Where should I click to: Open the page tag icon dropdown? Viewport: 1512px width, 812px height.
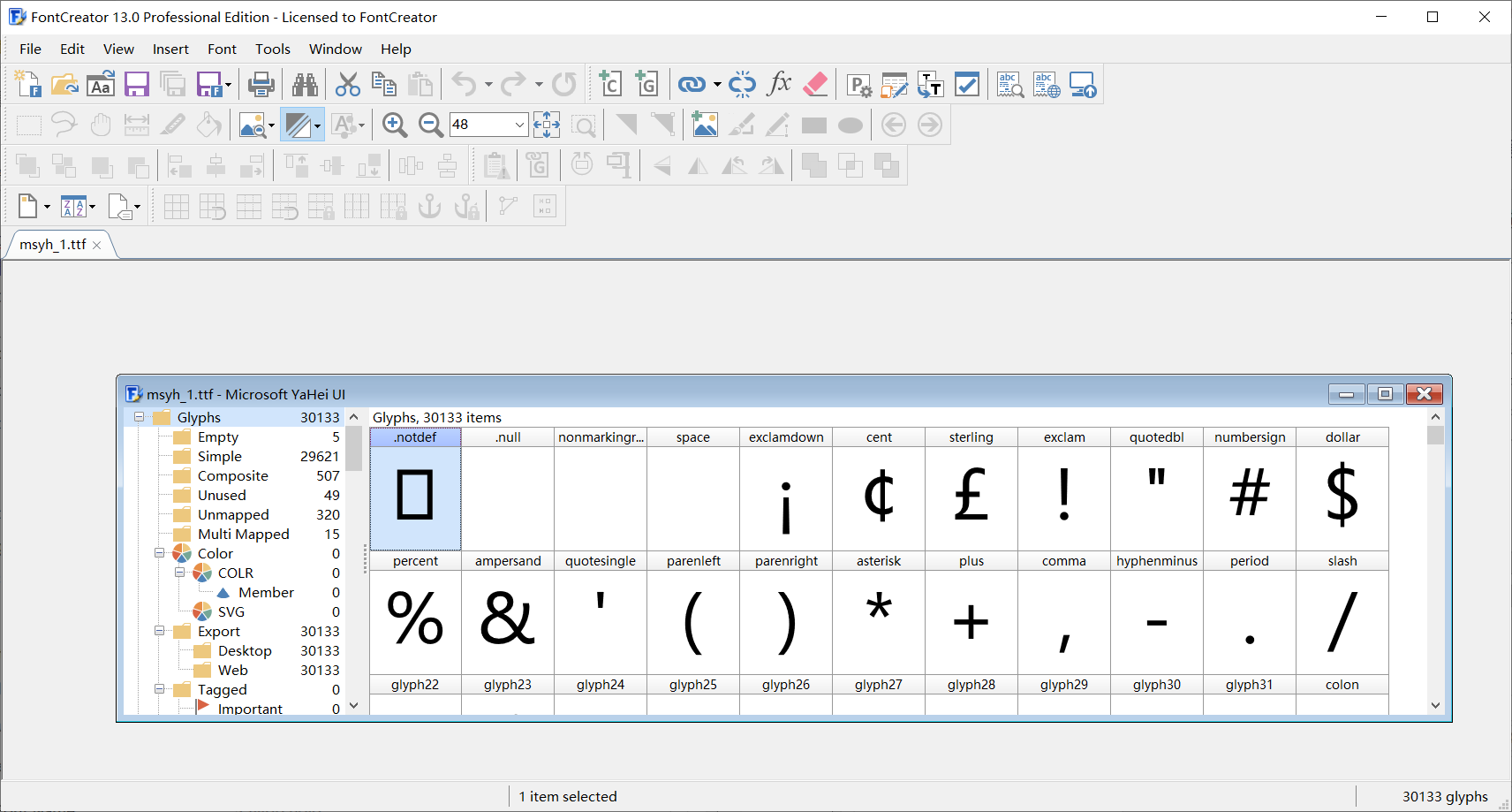click(x=137, y=207)
